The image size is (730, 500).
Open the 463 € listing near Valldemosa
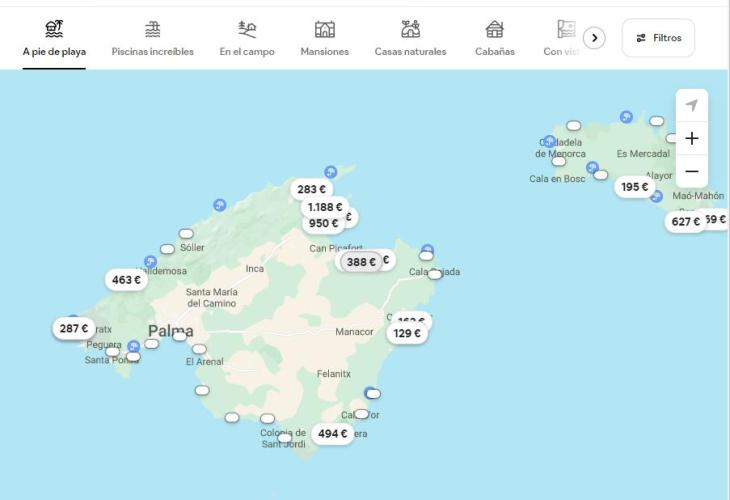click(x=126, y=280)
